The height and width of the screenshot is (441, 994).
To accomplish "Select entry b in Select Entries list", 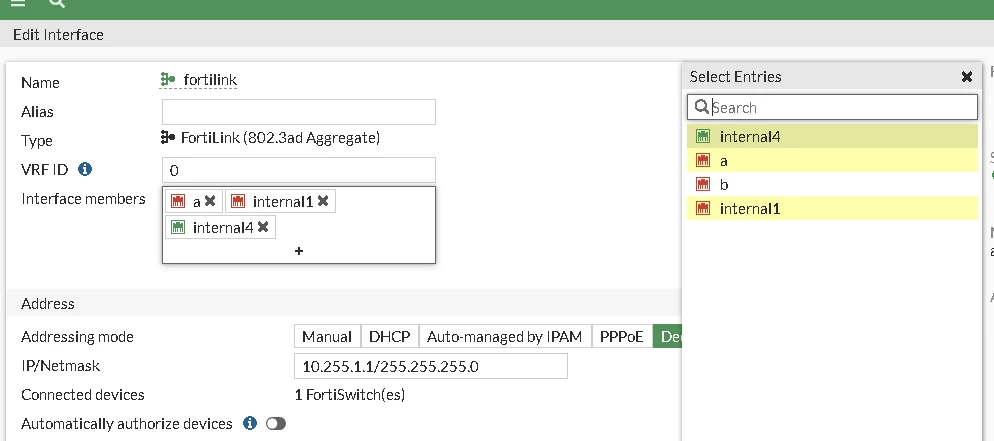I will tap(832, 184).
